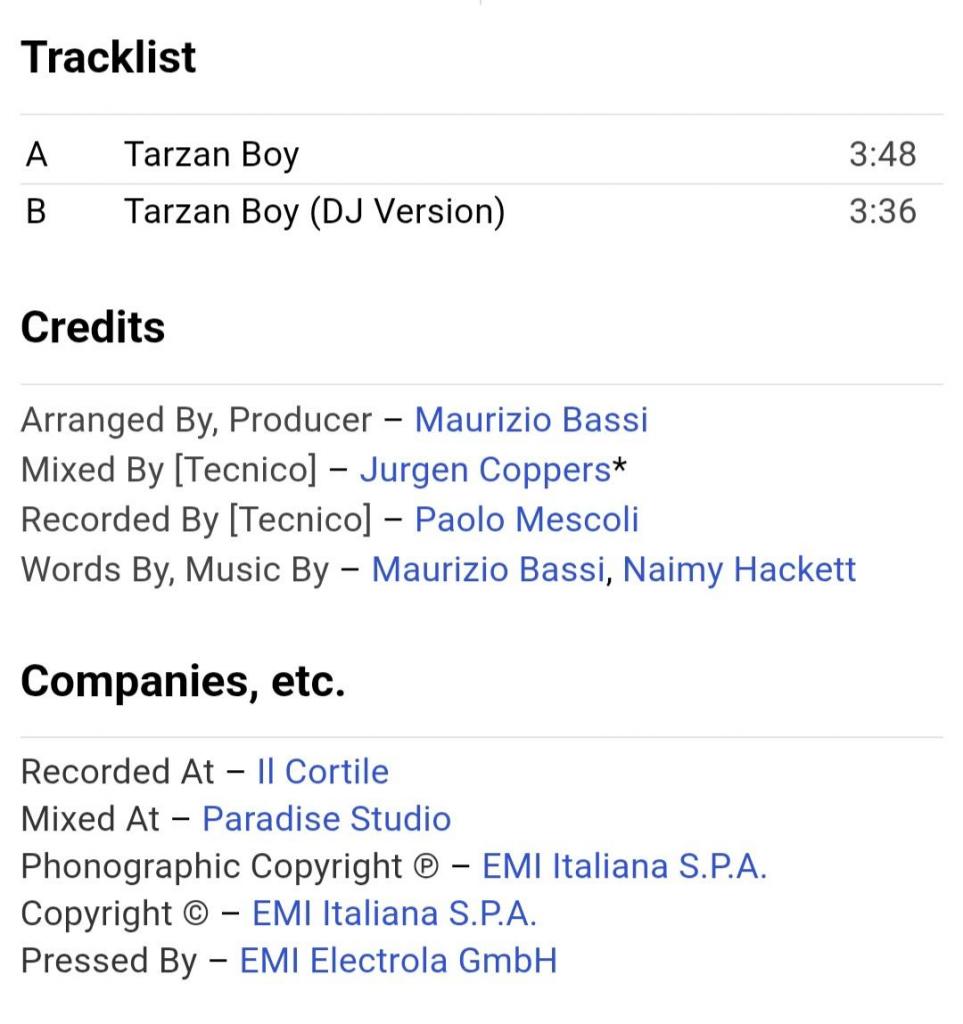Click track position letter B
The width and height of the screenshot is (963, 1024).
tap(37, 212)
